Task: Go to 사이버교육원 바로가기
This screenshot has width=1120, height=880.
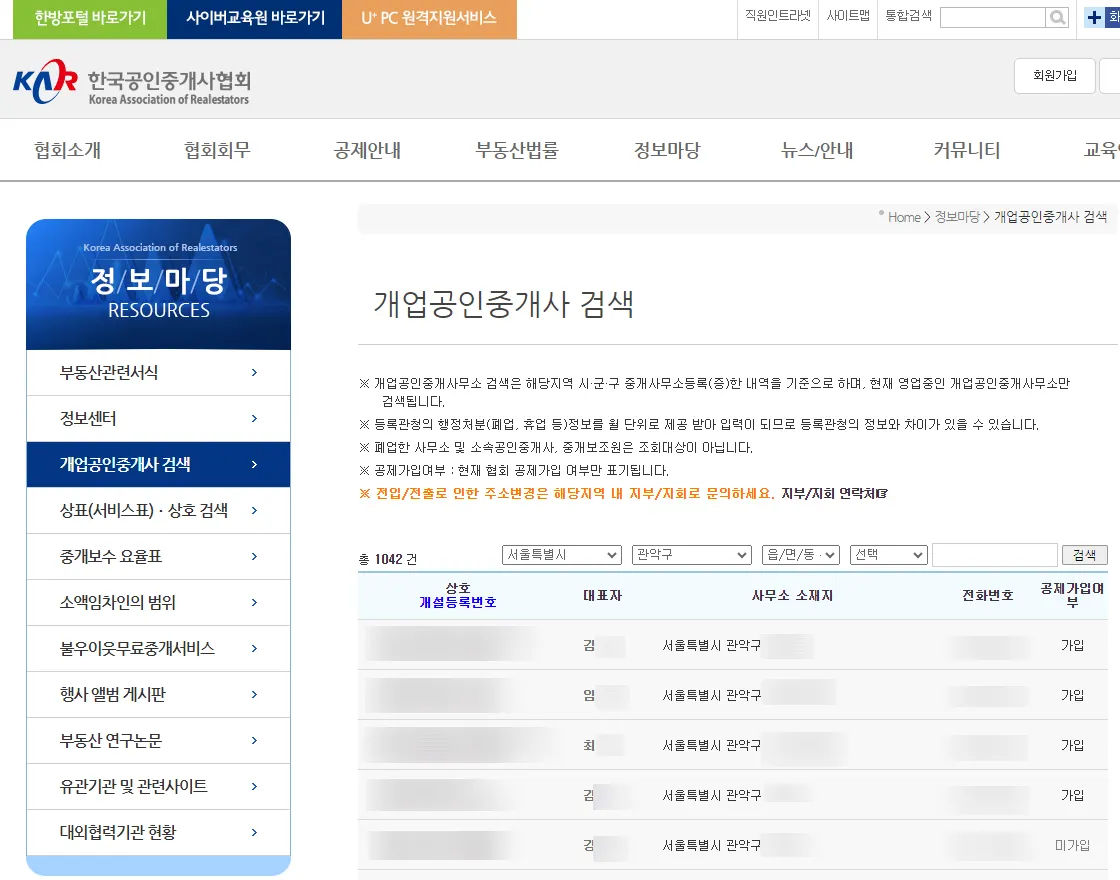Action: click(255, 19)
